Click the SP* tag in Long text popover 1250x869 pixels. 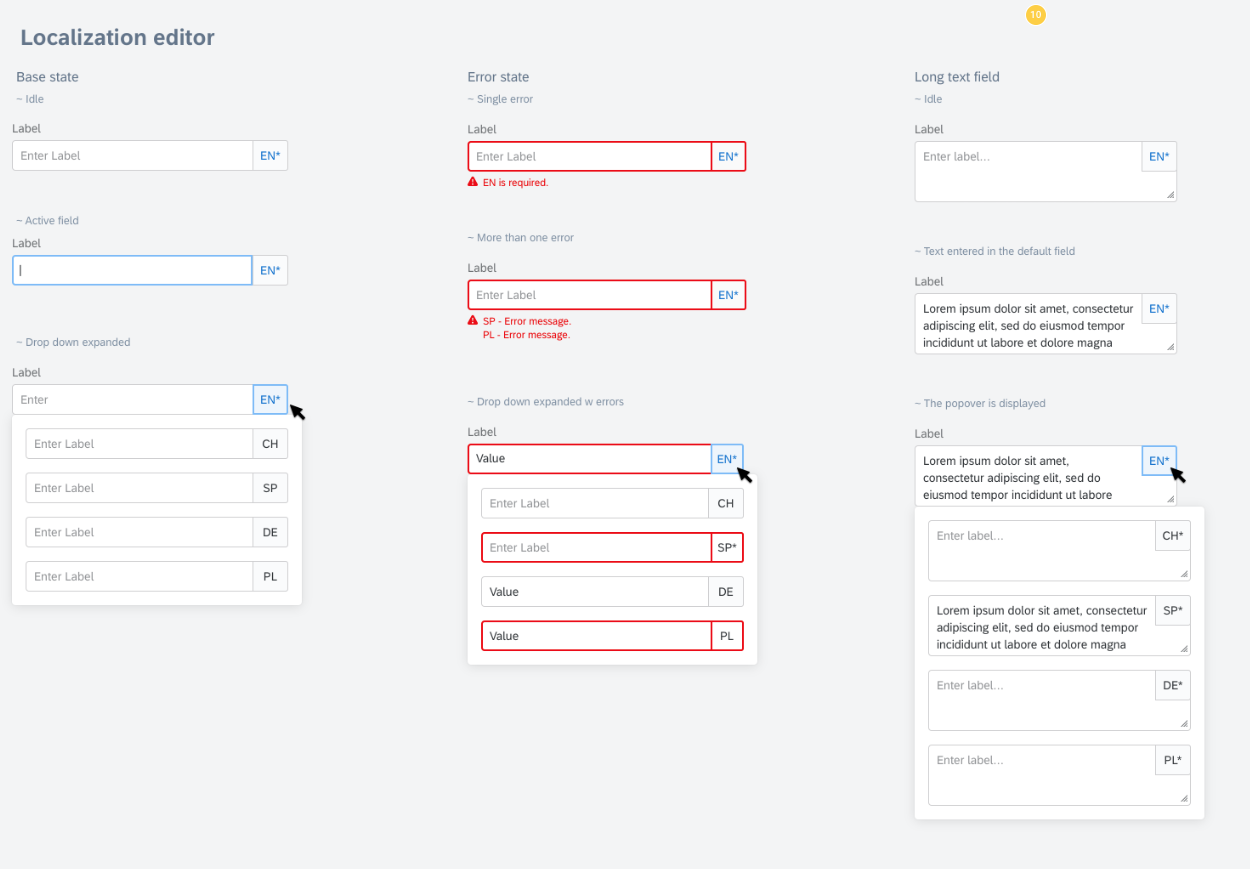(1173, 611)
